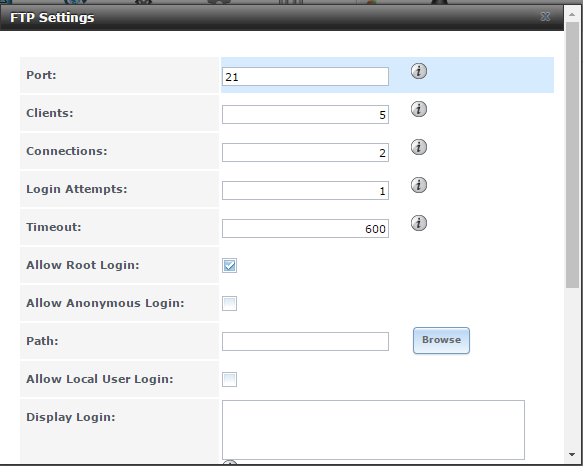This screenshot has height=466, width=583.
Task: Click the info icon next to Clients
Action: 419,109
